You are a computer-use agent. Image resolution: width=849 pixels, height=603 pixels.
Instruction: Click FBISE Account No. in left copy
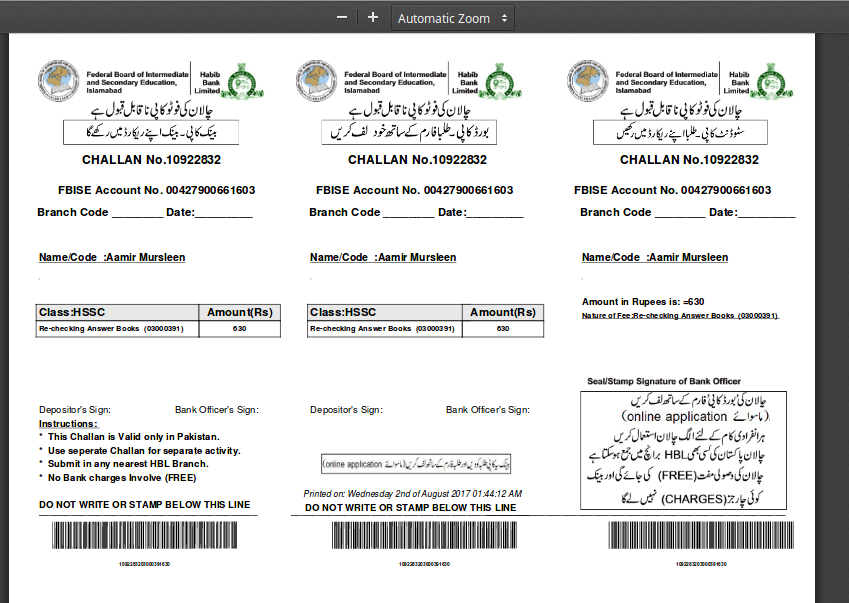coord(156,190)
